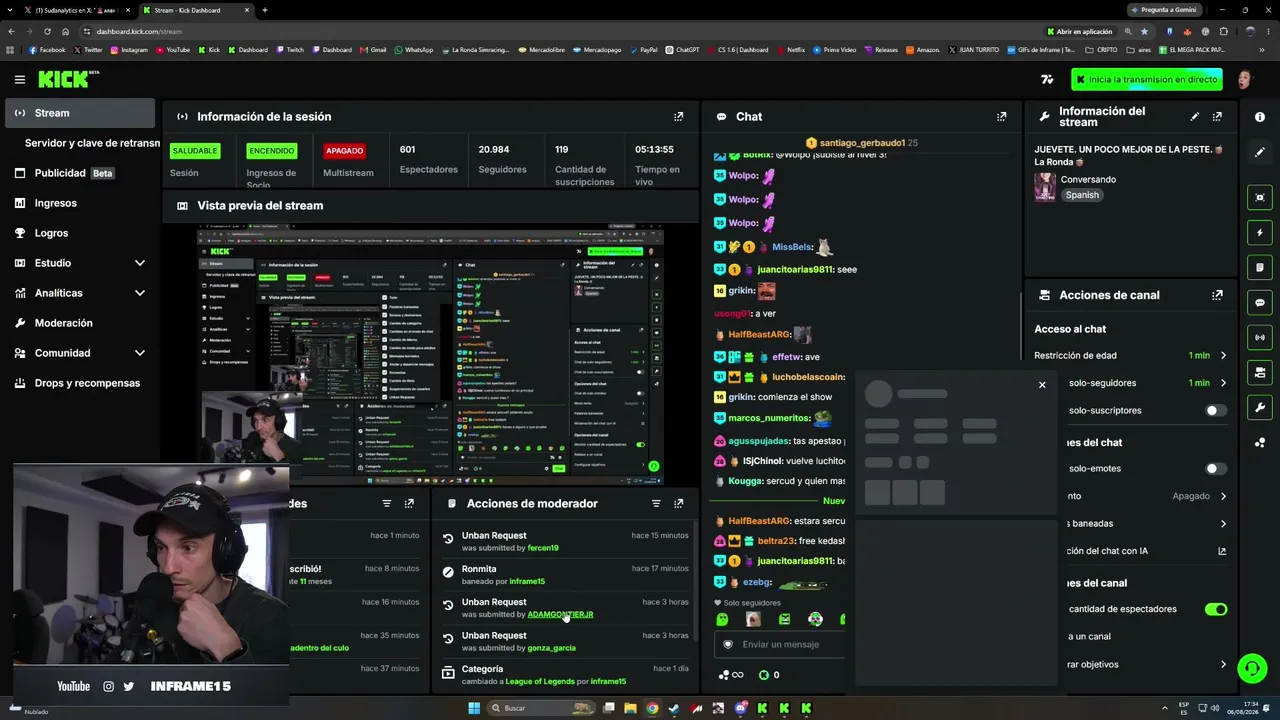Toggle the solo-emotes chat switch
This screenshot has height=720, width=1280.
click(1216, 468)
